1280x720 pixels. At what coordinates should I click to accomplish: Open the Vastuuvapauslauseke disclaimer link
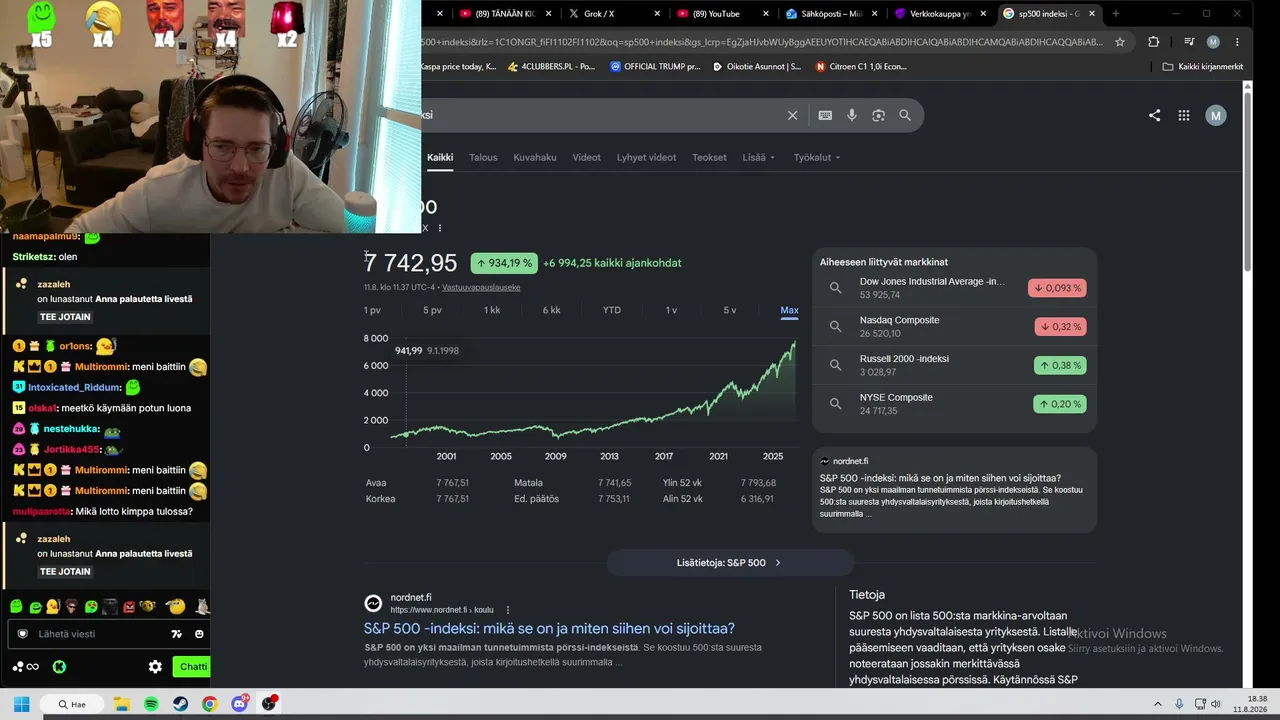pos(481,287)
